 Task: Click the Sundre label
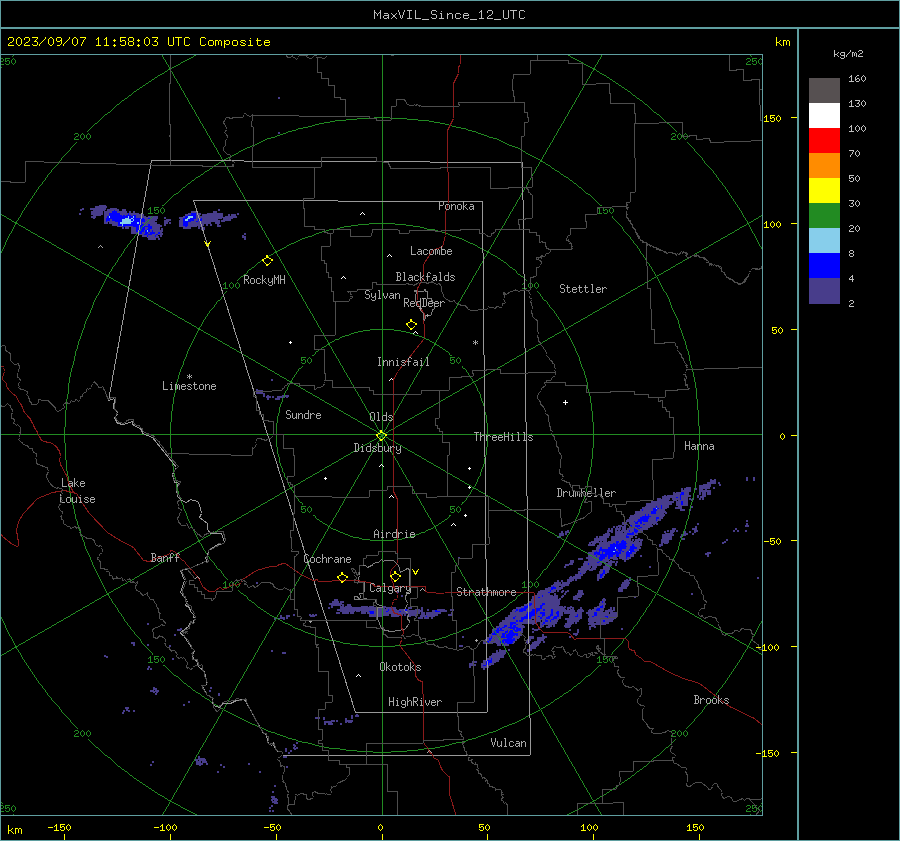click(x=303, y=414)
